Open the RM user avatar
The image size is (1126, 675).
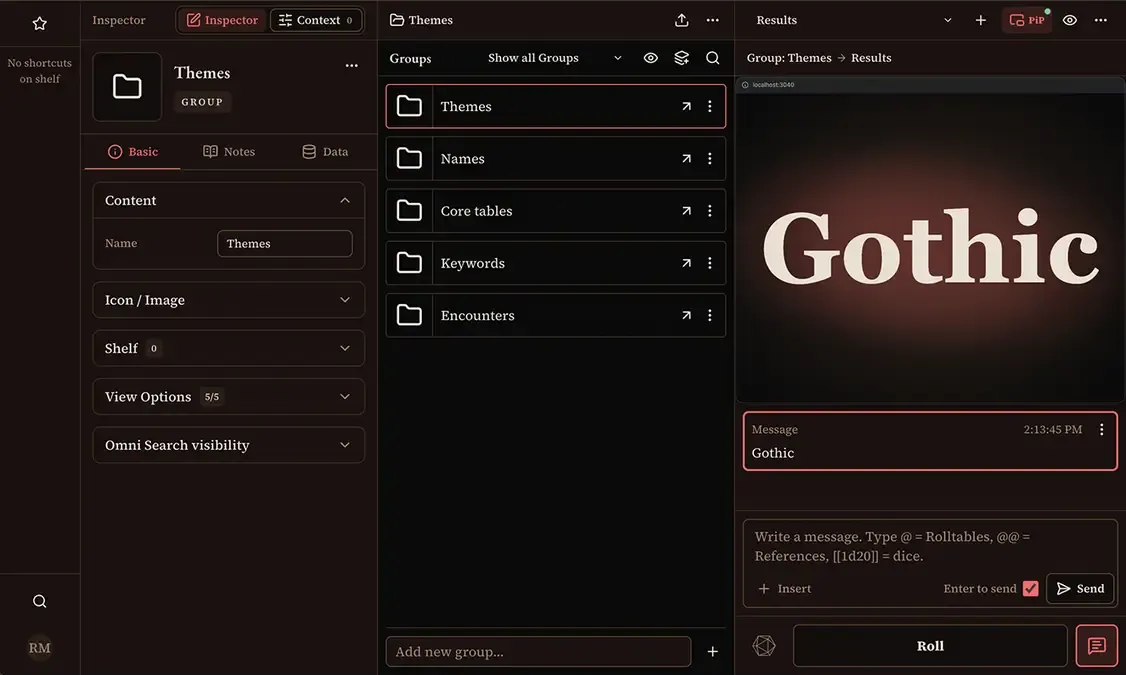[x=39, y=648]
